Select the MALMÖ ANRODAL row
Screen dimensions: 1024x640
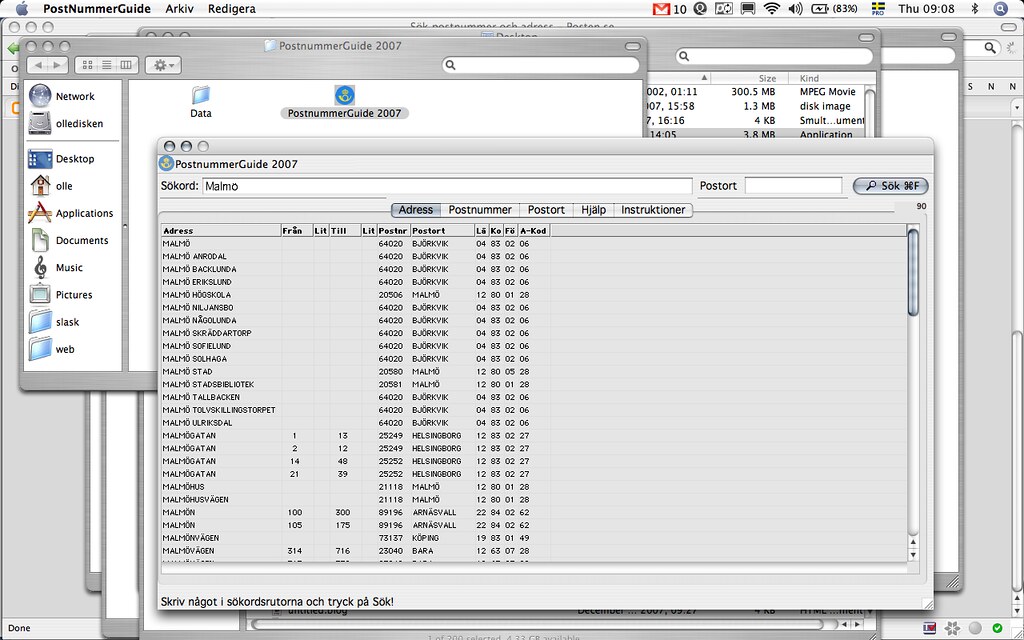pos(534,256)
